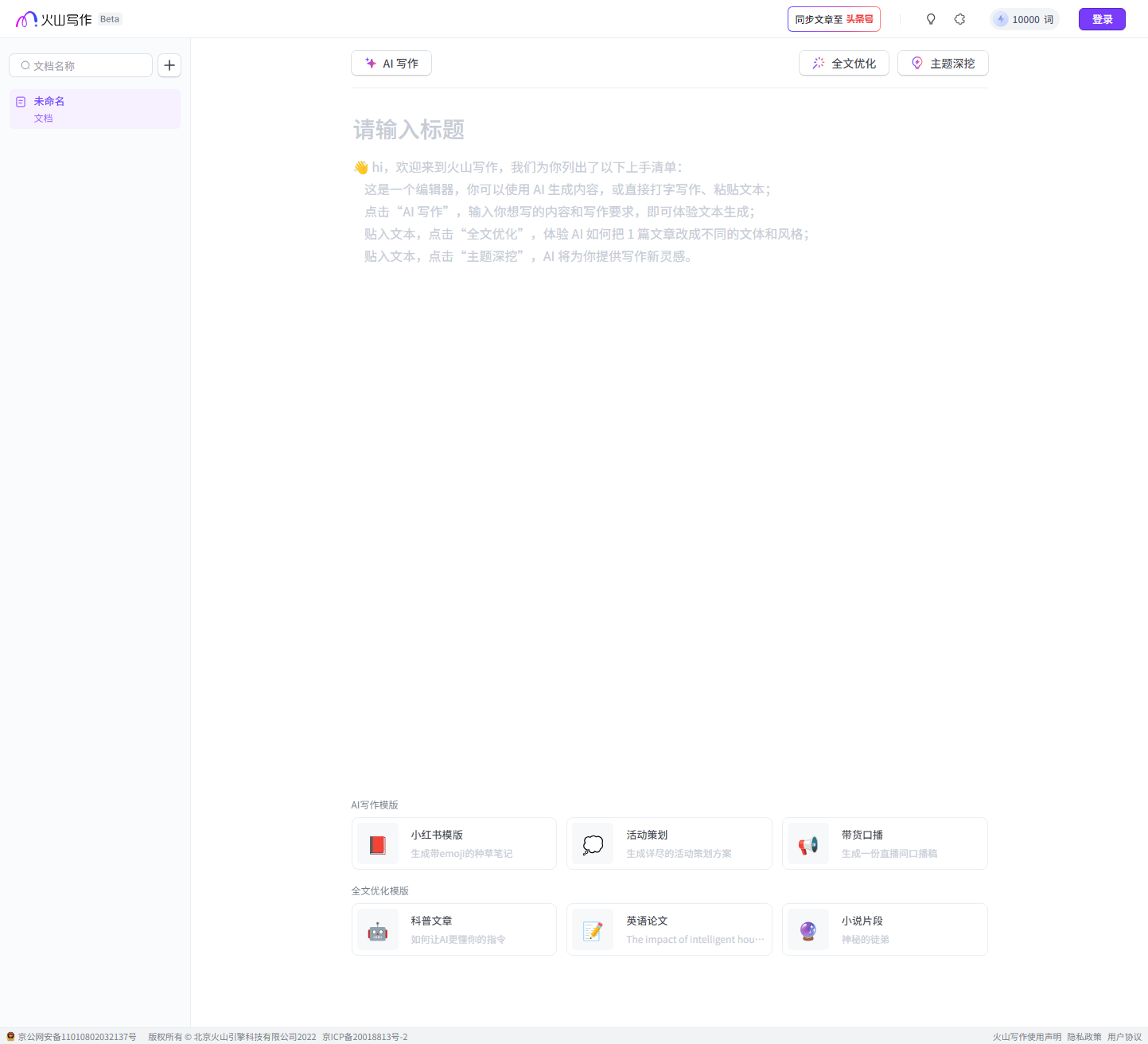This screenshot has width=1148, height=1044.
Task: Open 火山写作使用声明 footer link
Action: (x=1026, y=1037)
